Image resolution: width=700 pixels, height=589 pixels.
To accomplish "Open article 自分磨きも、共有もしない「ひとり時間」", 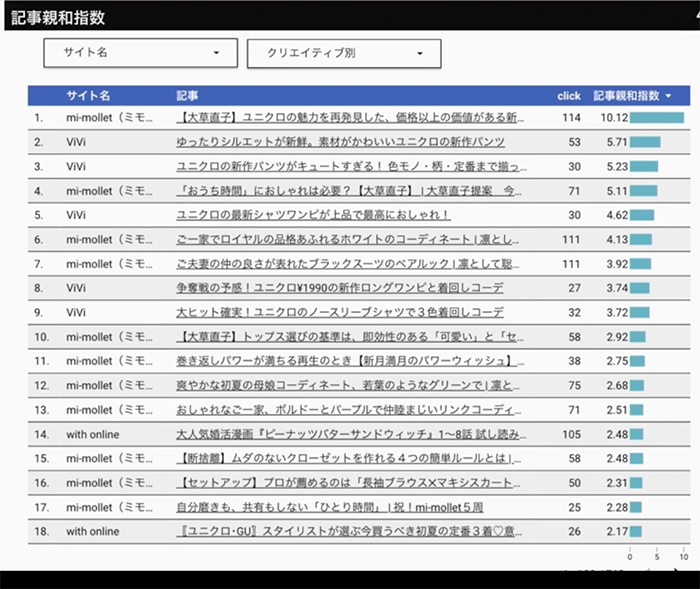I will coord(330,507).
